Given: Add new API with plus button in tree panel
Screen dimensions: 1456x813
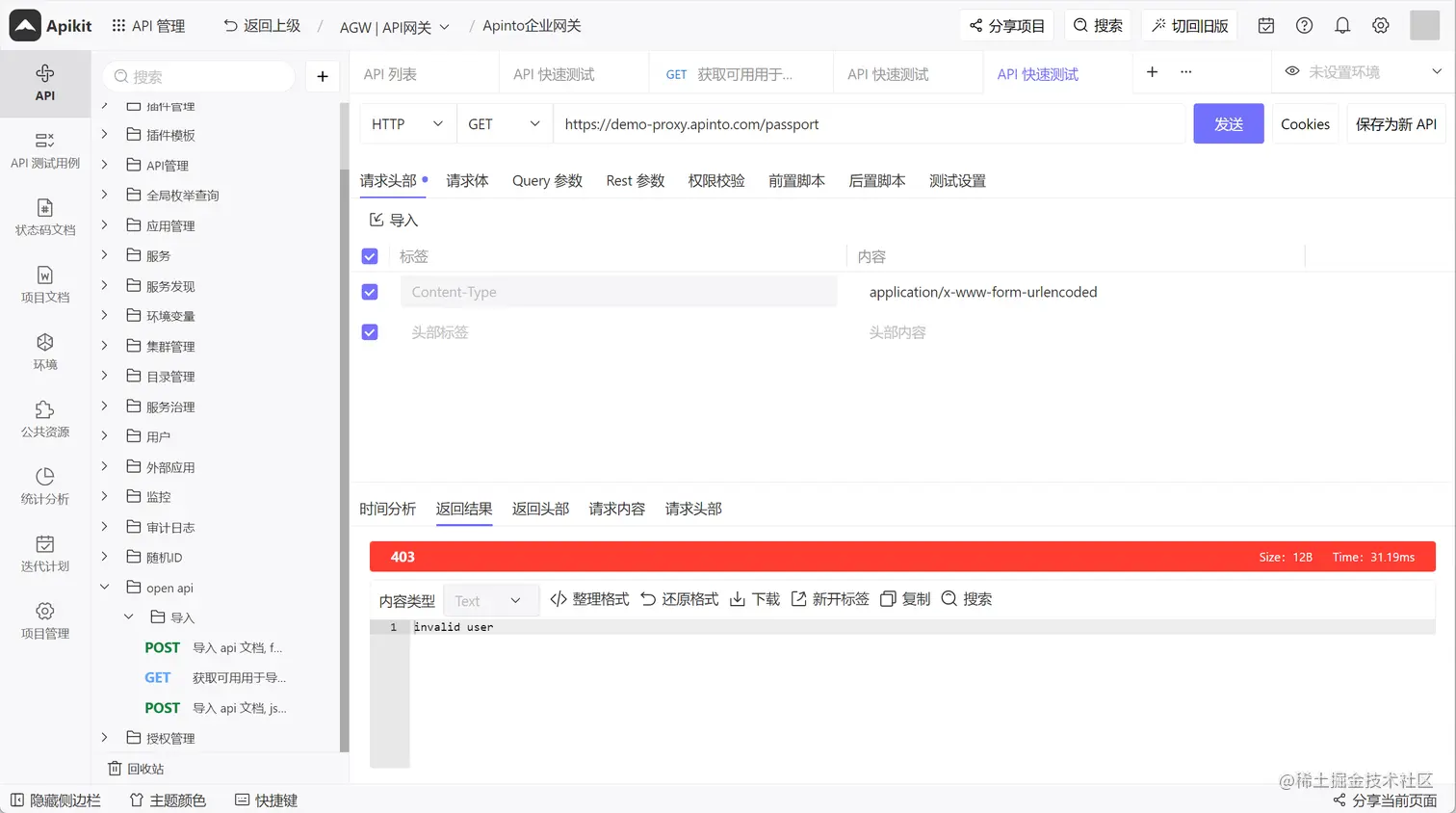Looking at the screenshot, I should pos(323,76).
